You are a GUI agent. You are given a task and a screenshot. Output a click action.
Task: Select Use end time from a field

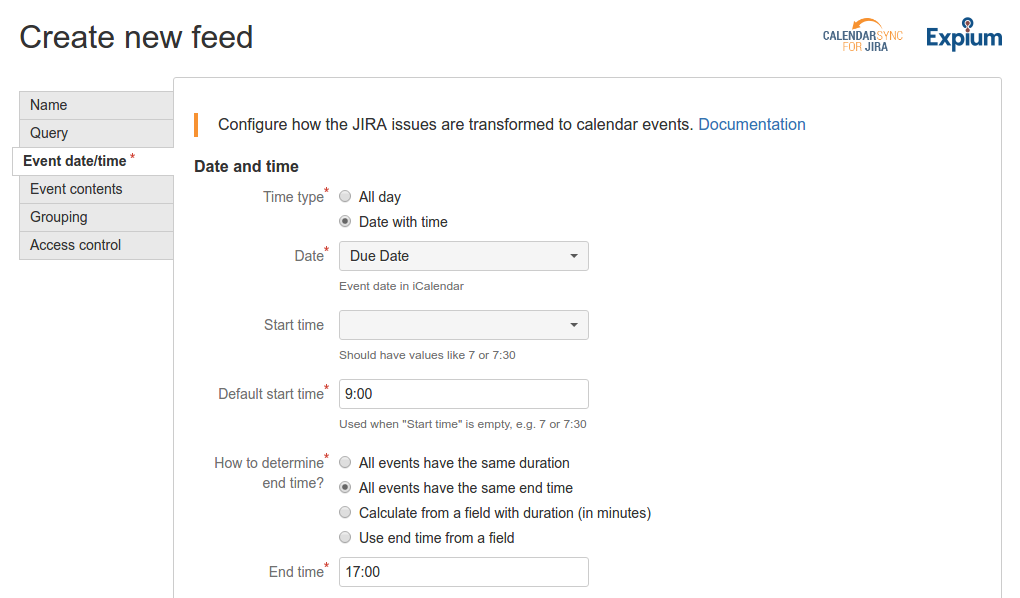coord(345,538)
